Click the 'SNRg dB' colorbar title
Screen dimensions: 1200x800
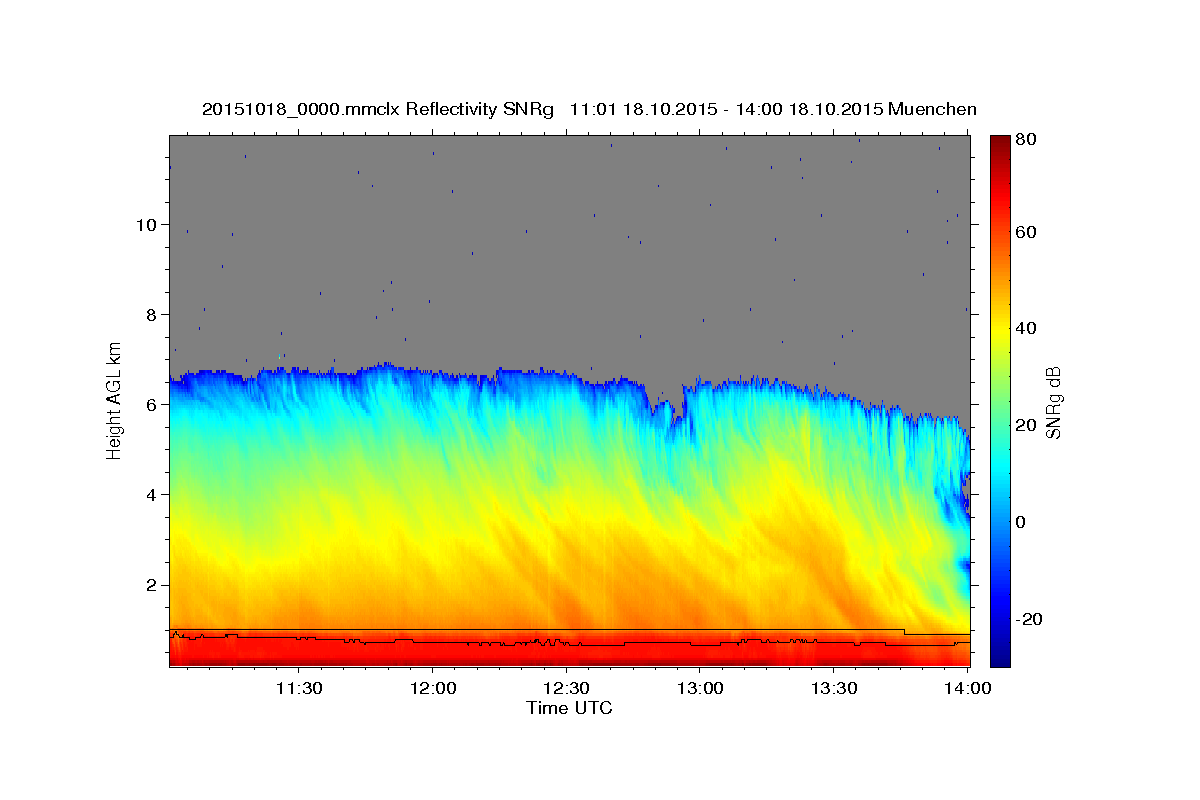click(x=1053, y=401)
